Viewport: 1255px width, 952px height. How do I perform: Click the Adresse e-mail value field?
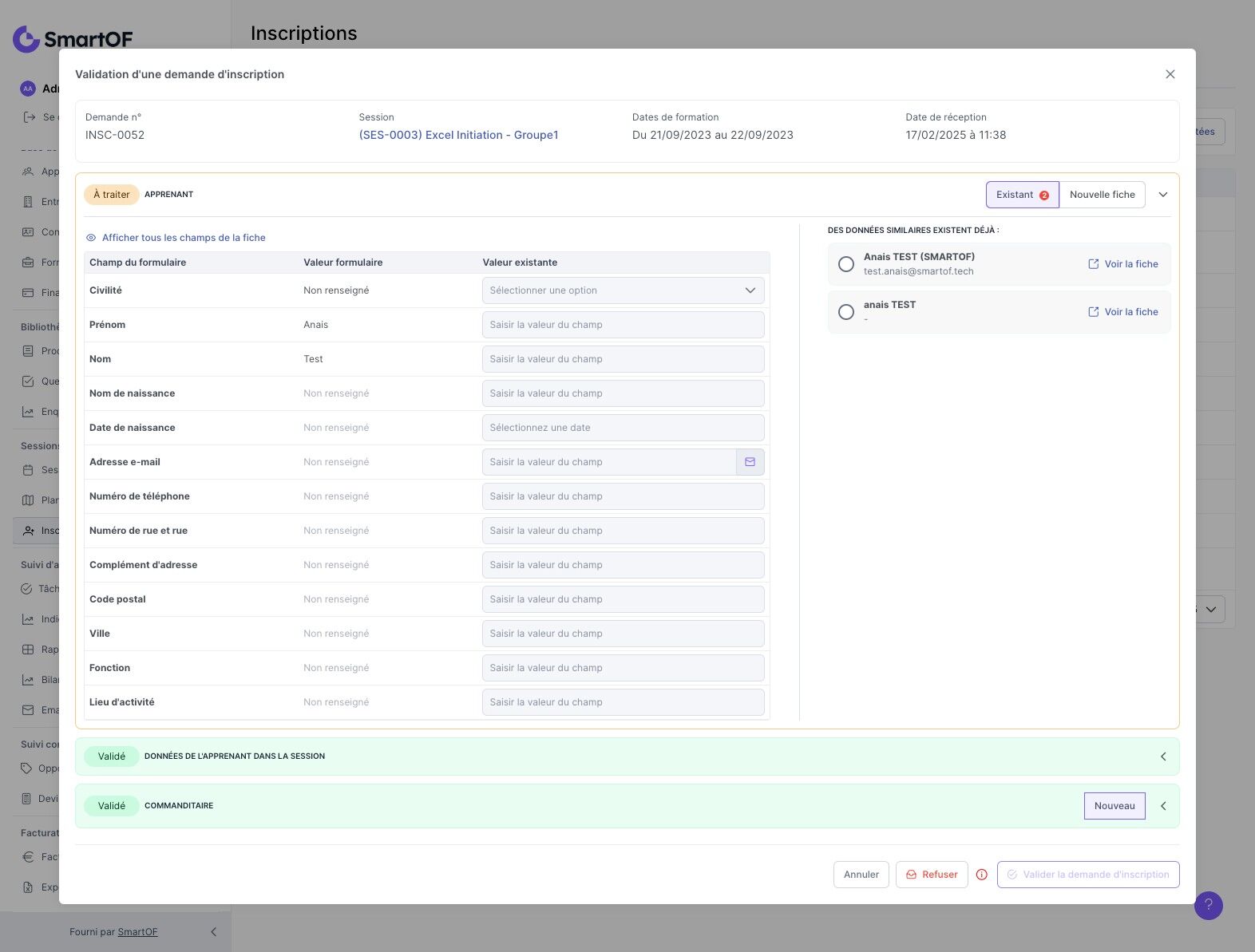click(x=609, y=462)
